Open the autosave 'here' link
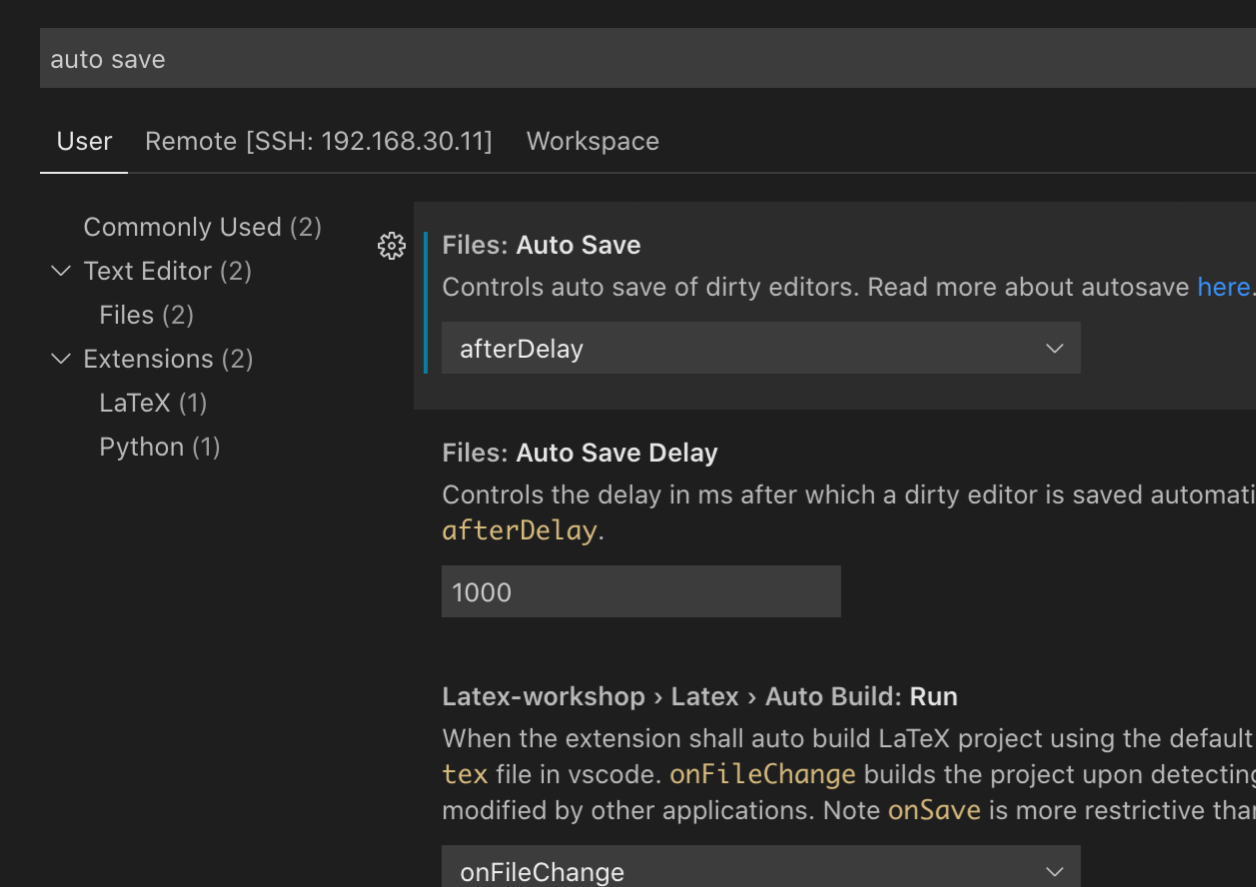Image resolution: width=1256 pixels, height=887 pixels. pos(1223,287)
